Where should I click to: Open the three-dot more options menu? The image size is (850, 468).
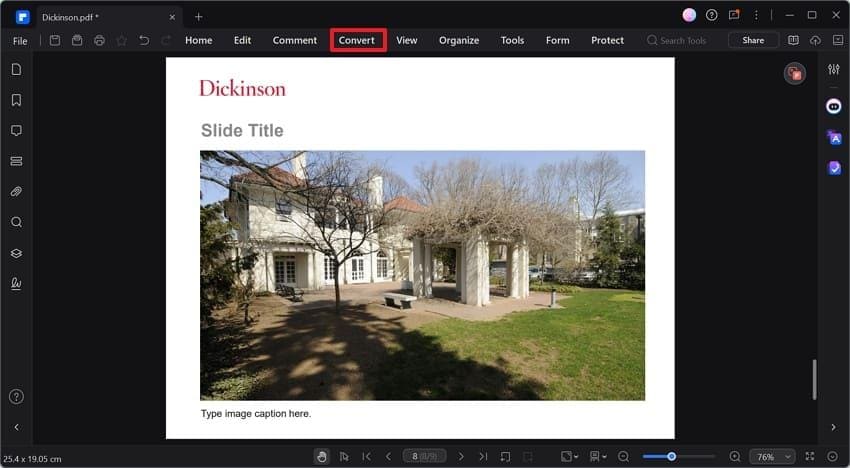[x=756, y=15]
